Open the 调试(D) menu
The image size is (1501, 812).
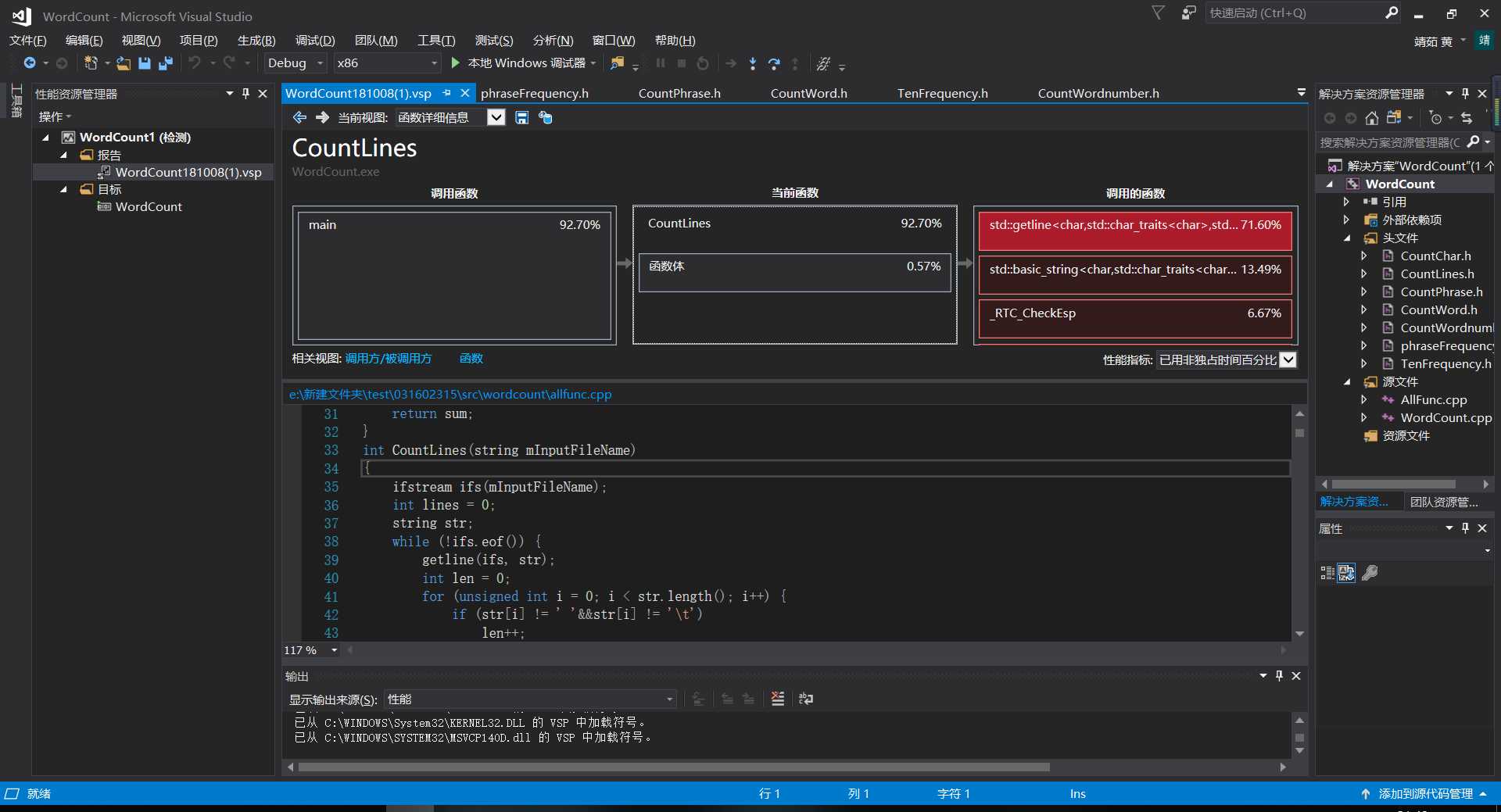(315, 41)
